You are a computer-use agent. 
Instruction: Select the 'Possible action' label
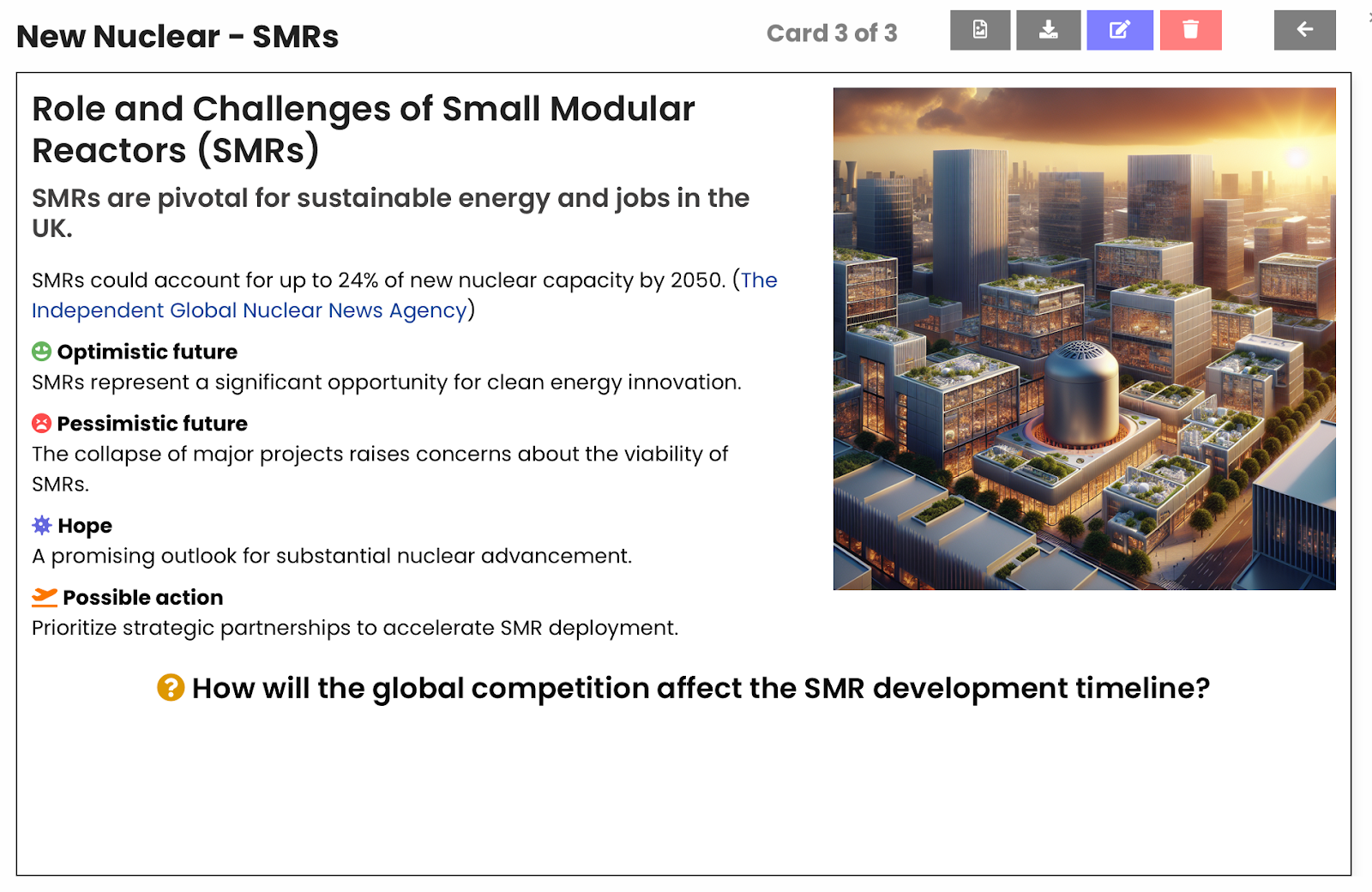click(x=143, y=598)
